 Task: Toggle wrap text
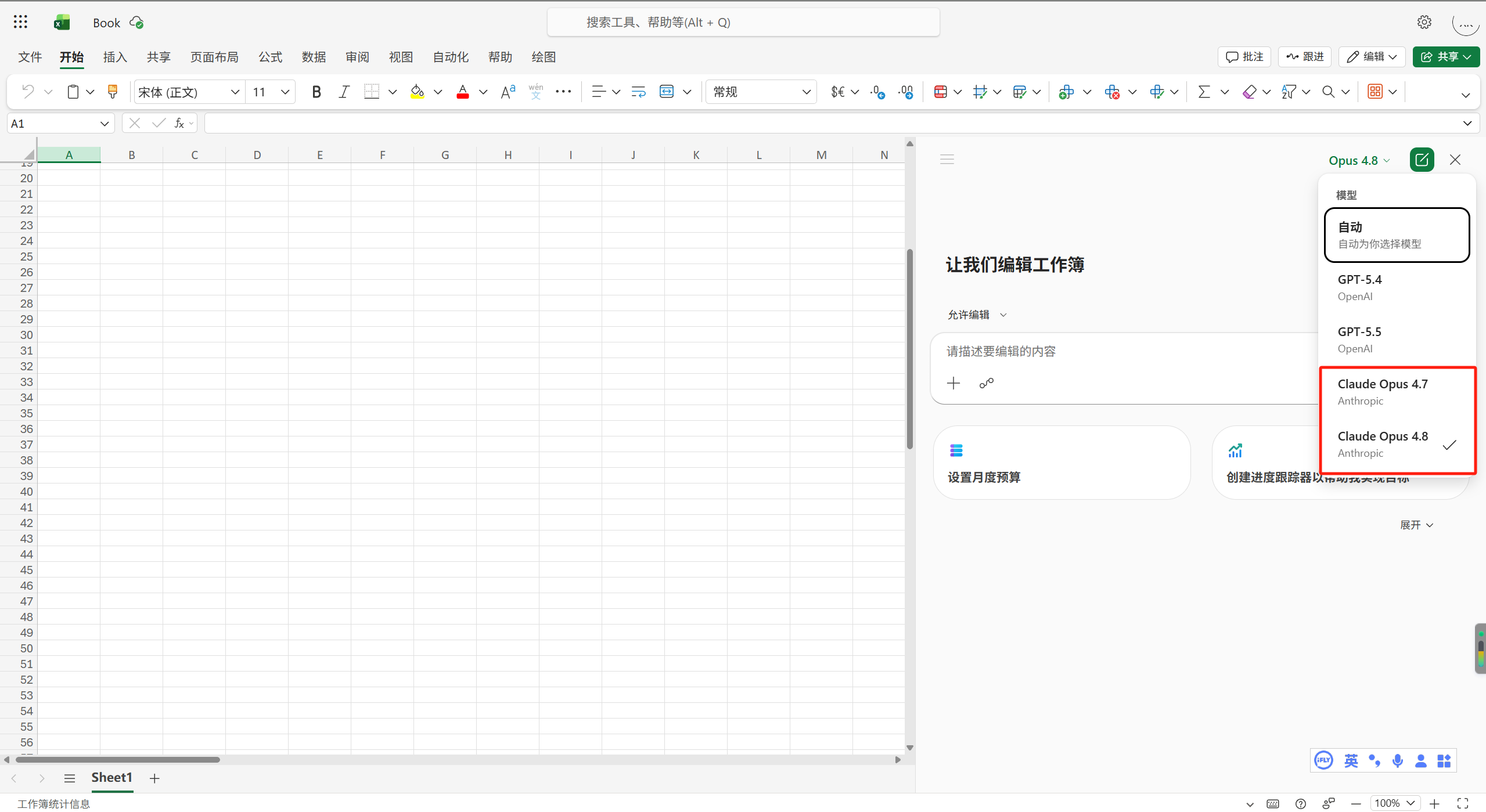[638, 92]
